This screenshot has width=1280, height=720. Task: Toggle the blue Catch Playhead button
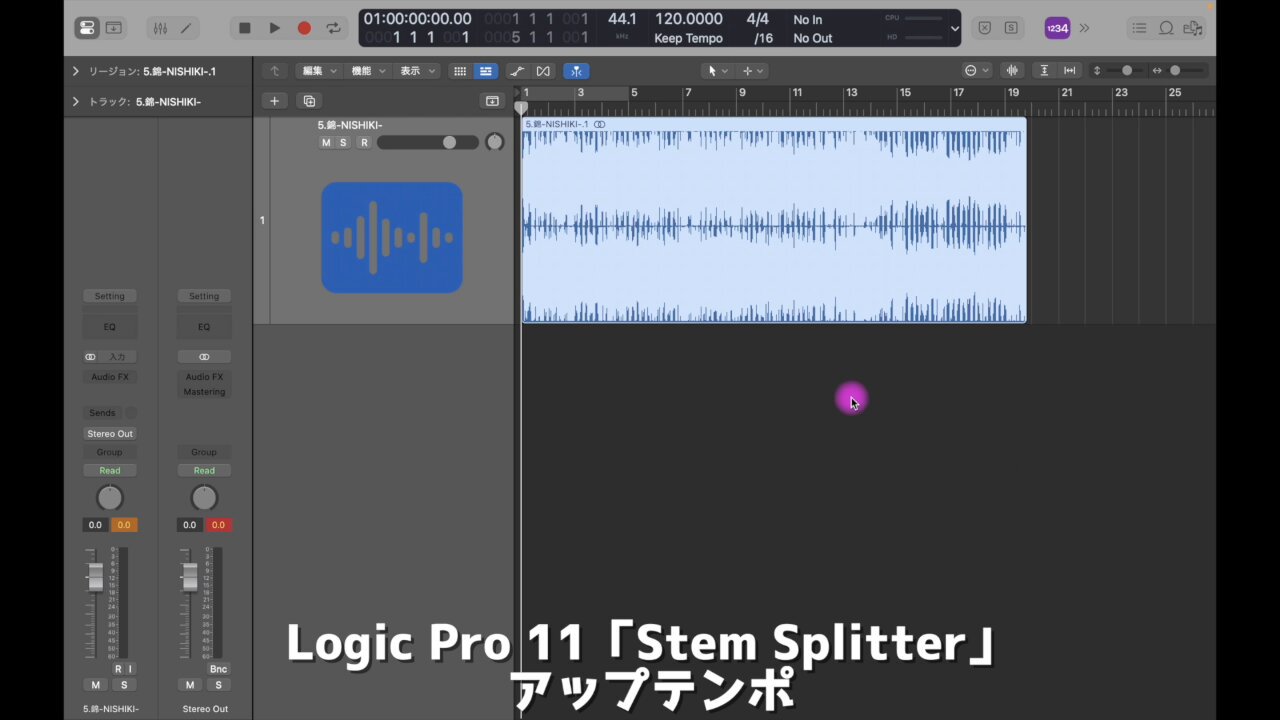[576, 71]
